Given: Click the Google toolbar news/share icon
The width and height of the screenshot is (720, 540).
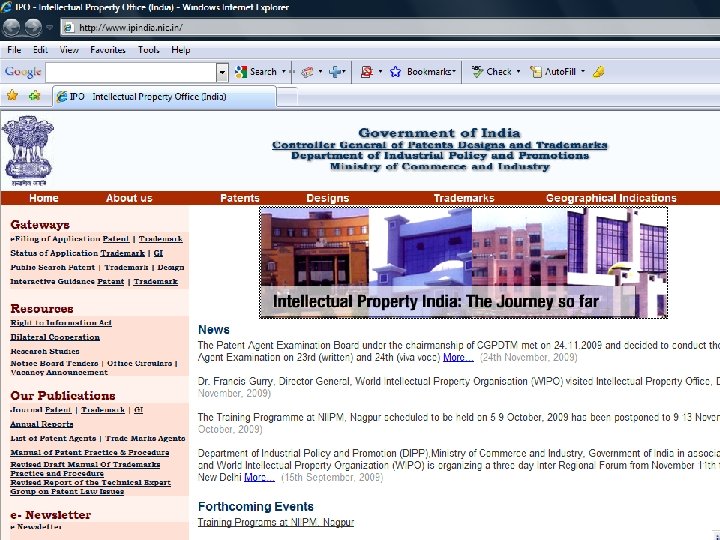Looking at the screenshot, I should pos(307,72).
